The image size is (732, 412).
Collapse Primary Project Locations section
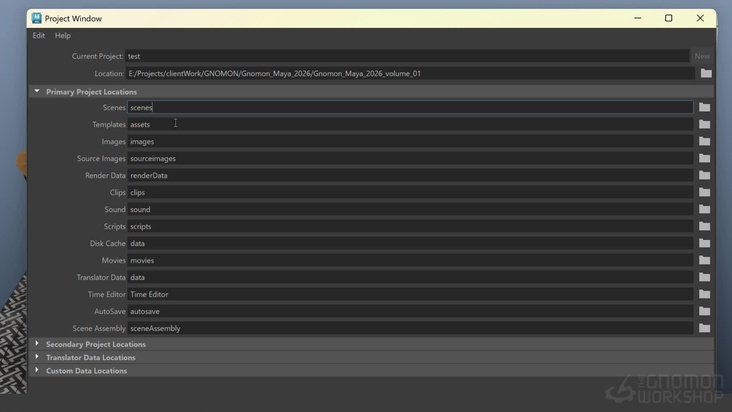37,91
